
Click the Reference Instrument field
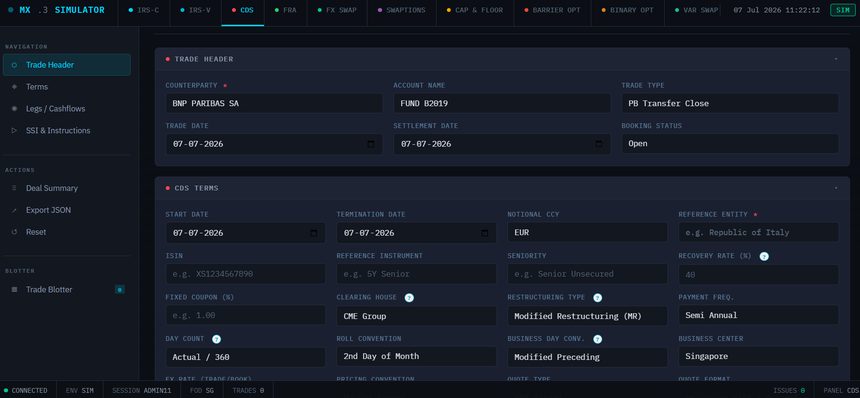pyautogui.click(x=416, y=274)
